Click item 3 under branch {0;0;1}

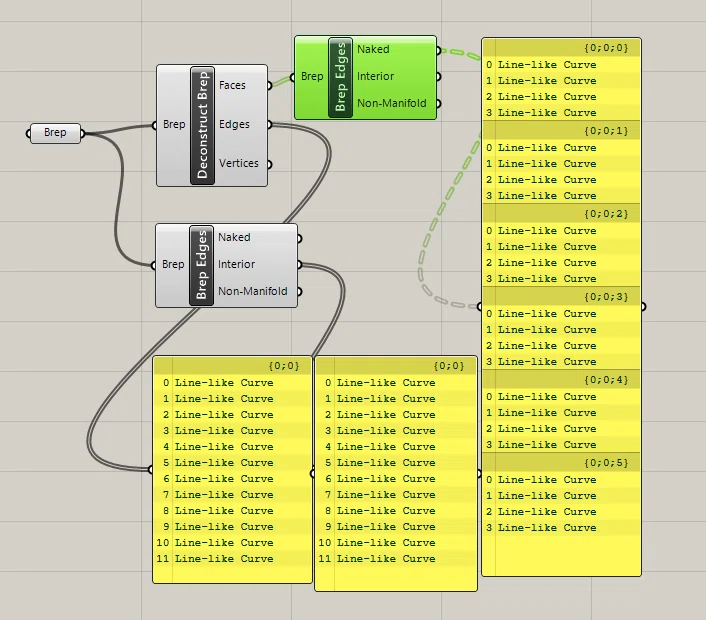pyautogui.click(x=561, y=196)
